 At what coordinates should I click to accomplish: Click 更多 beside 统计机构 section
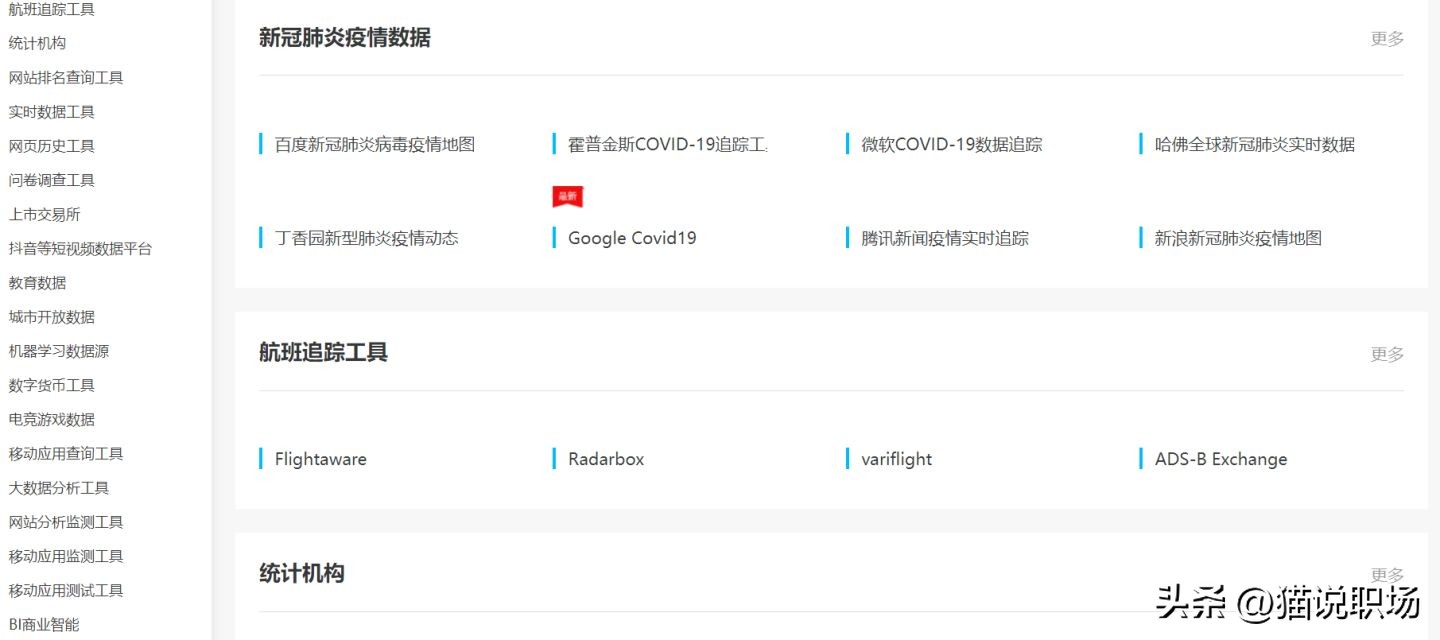click(x=1386, y=573)
